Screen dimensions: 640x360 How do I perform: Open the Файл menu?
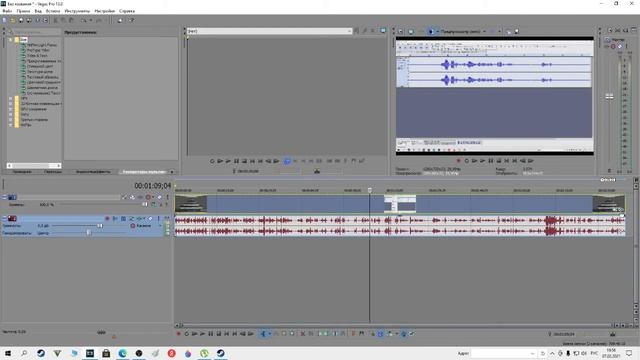[7, 11]
